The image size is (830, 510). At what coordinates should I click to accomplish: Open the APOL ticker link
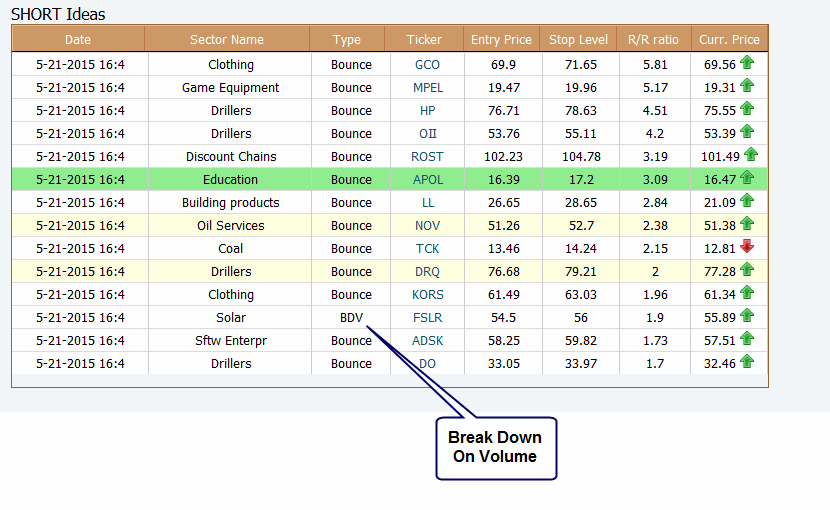point(428,180)
